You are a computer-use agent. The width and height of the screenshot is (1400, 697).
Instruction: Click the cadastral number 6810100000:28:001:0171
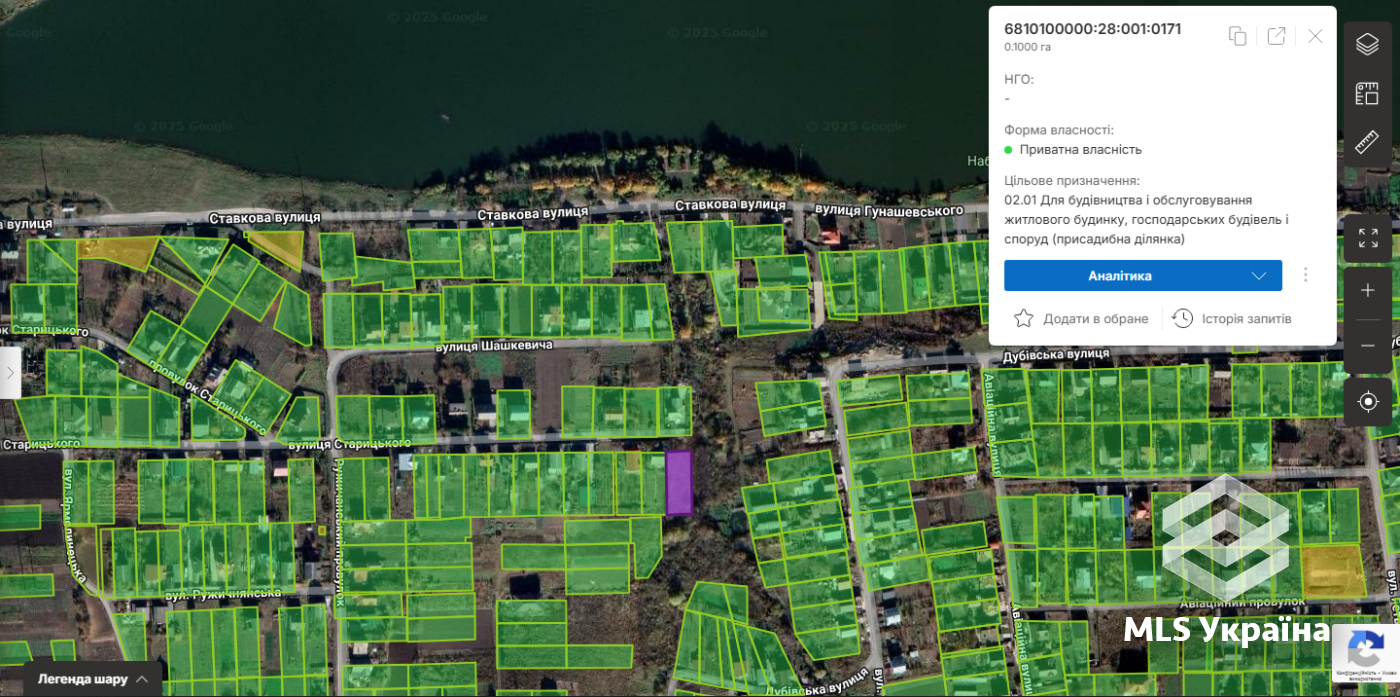coord(1092,28)
